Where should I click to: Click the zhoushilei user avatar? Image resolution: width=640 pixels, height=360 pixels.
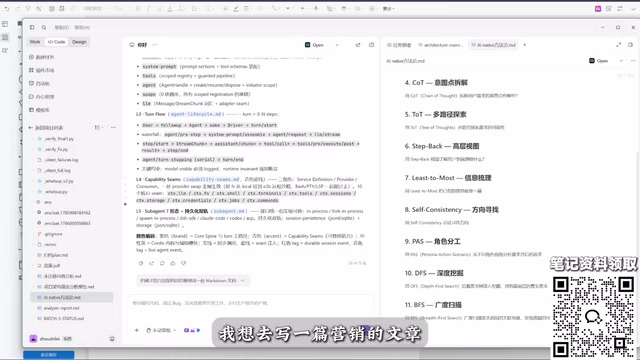pyautogui.click(x=33, y=339)
